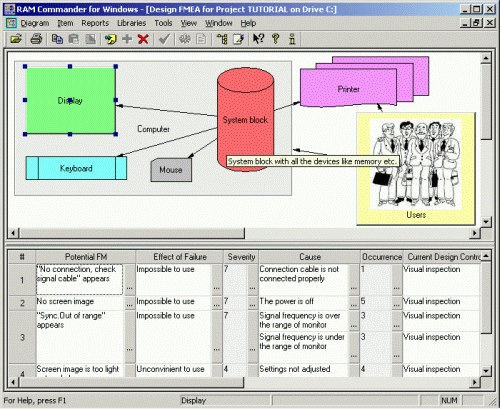Click the yellow Info 'i' icon
Image resolution: width=500 pixels, height=409 pixels.
(292, 39)
